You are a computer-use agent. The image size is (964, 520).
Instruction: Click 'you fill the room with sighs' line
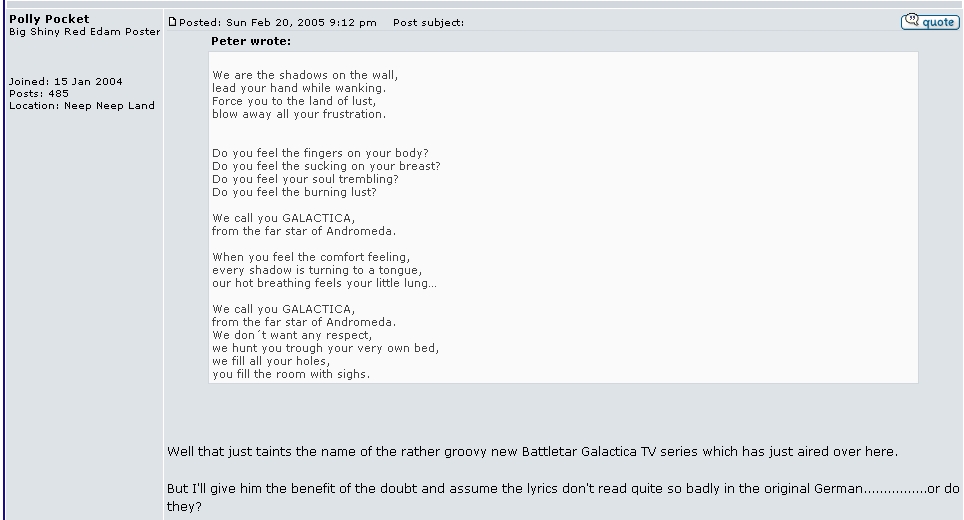point(291,374)
